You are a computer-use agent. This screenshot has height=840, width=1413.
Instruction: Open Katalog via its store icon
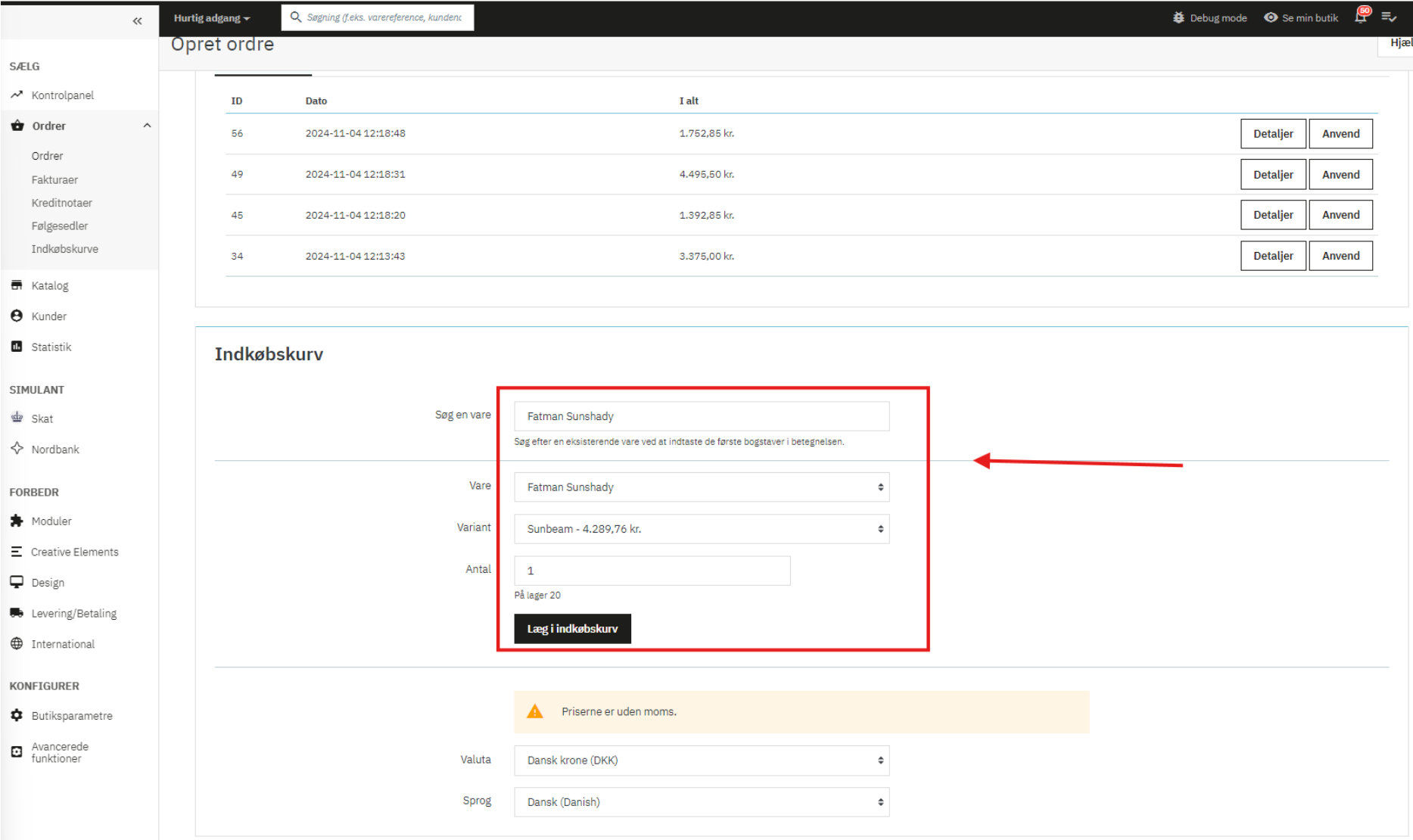[17, 285]
